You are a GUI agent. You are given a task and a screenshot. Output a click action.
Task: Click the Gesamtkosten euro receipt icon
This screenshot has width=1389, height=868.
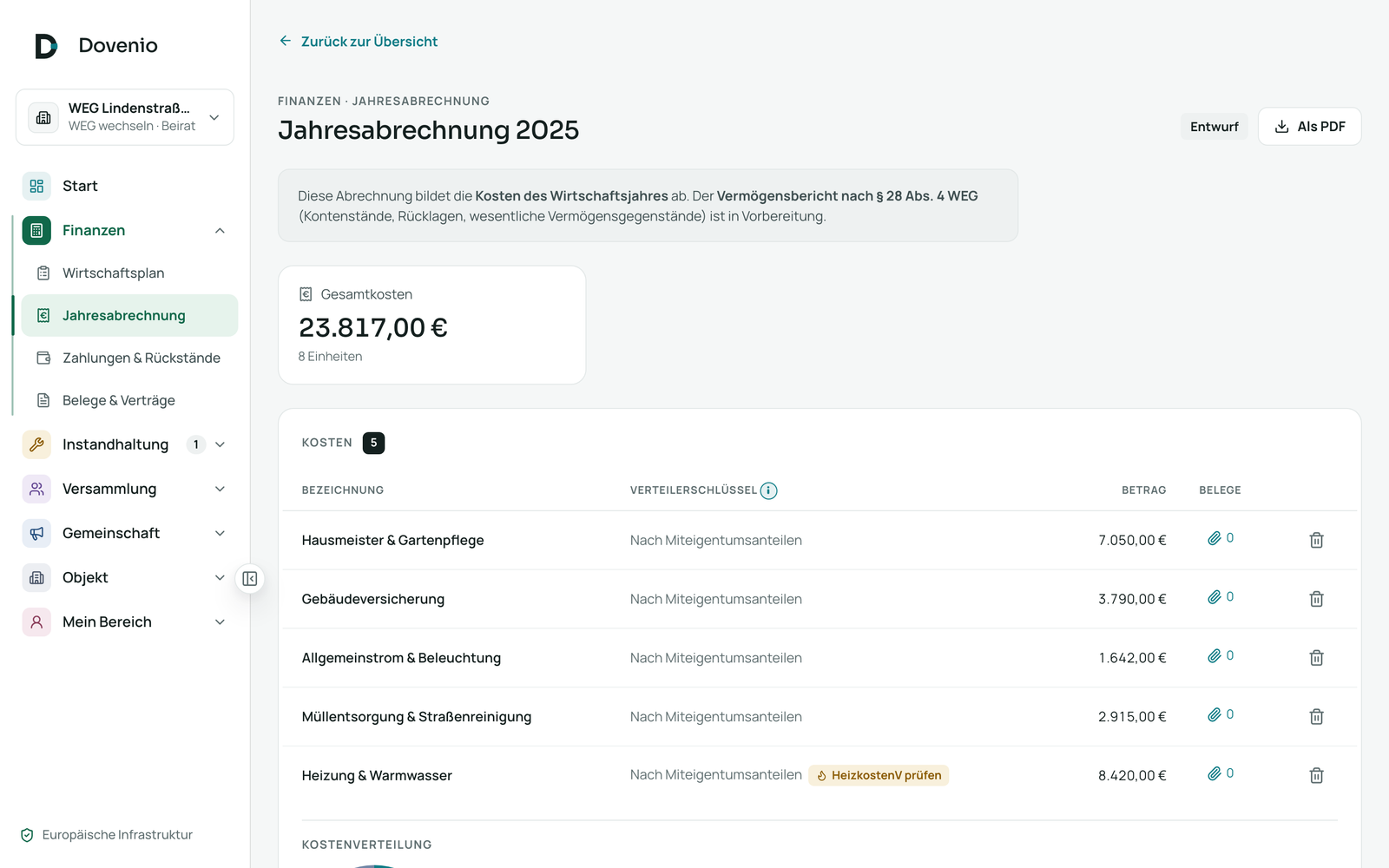coord(306,294)
